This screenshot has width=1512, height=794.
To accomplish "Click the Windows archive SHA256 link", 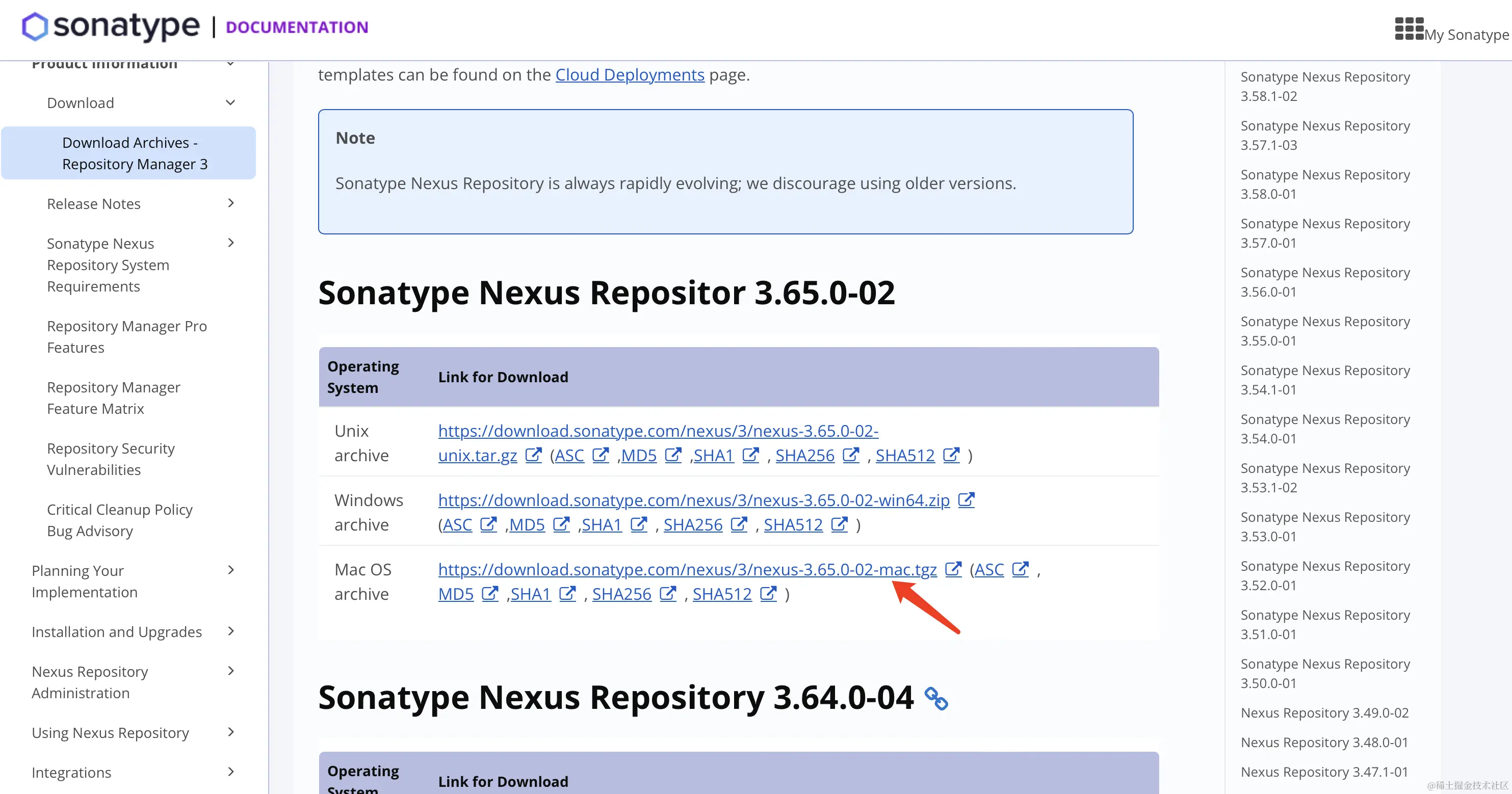I will (x=693, y=524).
